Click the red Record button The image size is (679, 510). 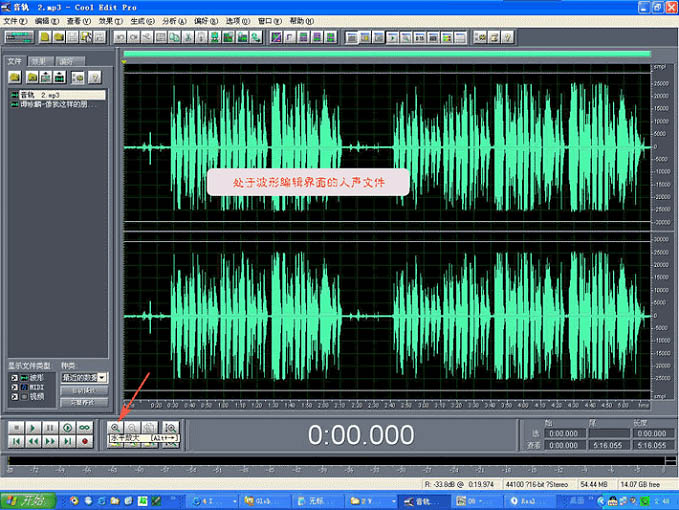(x=85, y=441)
